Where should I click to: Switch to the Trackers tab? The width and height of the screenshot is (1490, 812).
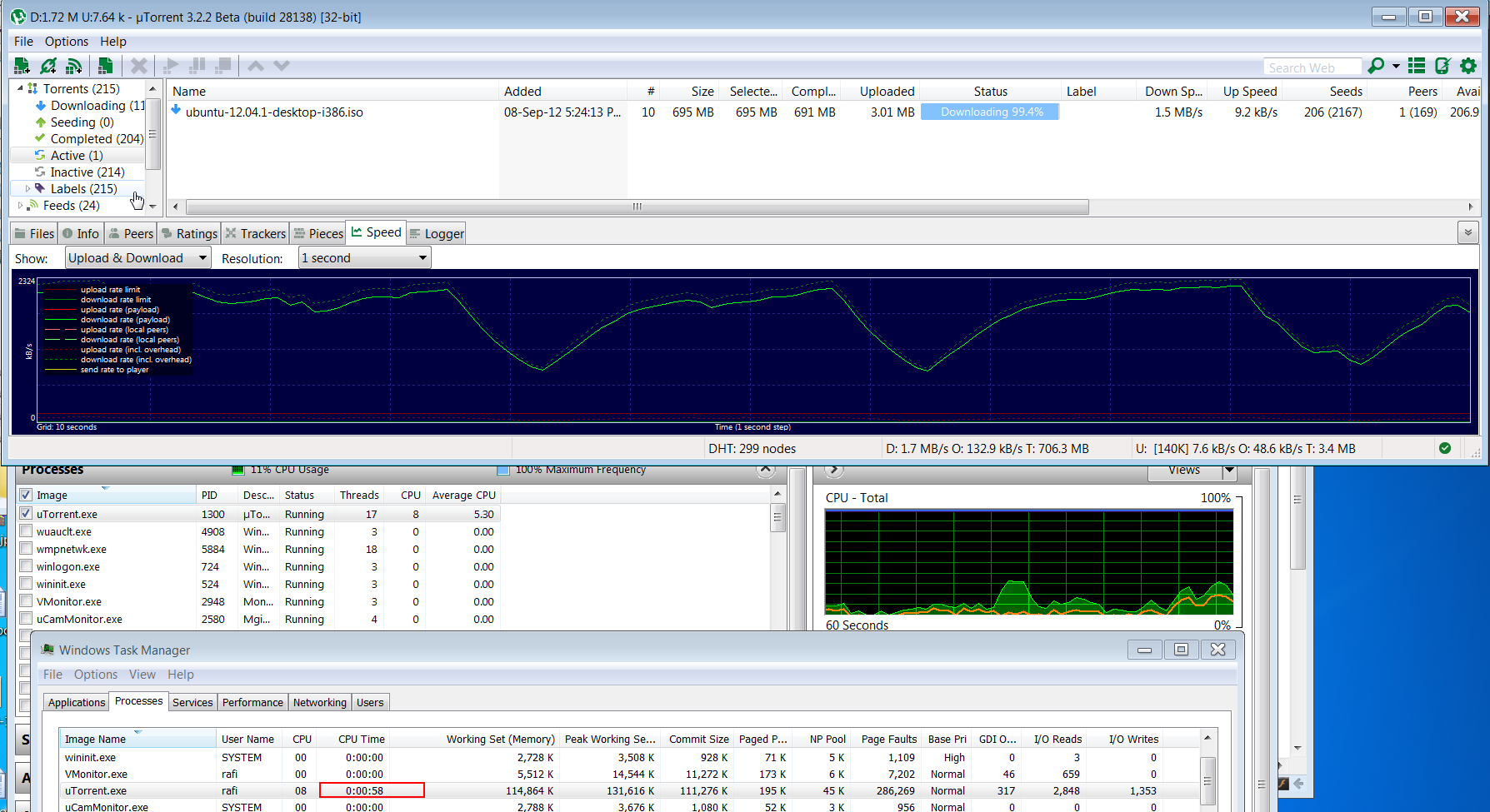point(255,234)
